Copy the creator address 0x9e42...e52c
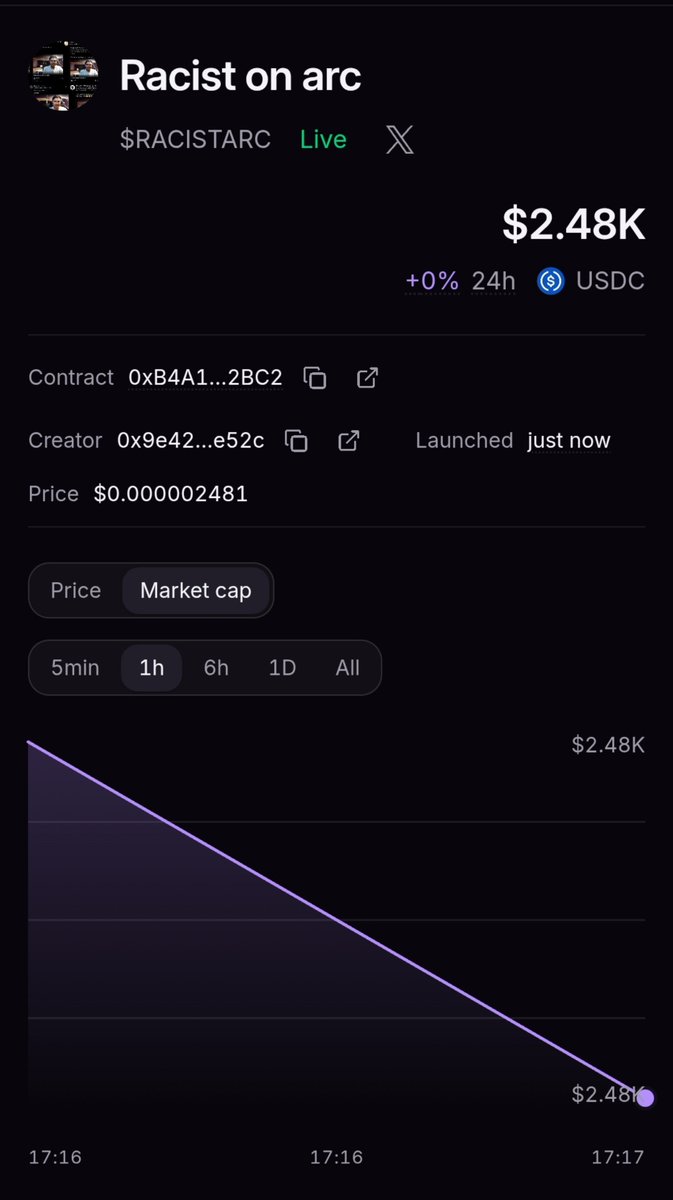 click(x=297, y=441)
